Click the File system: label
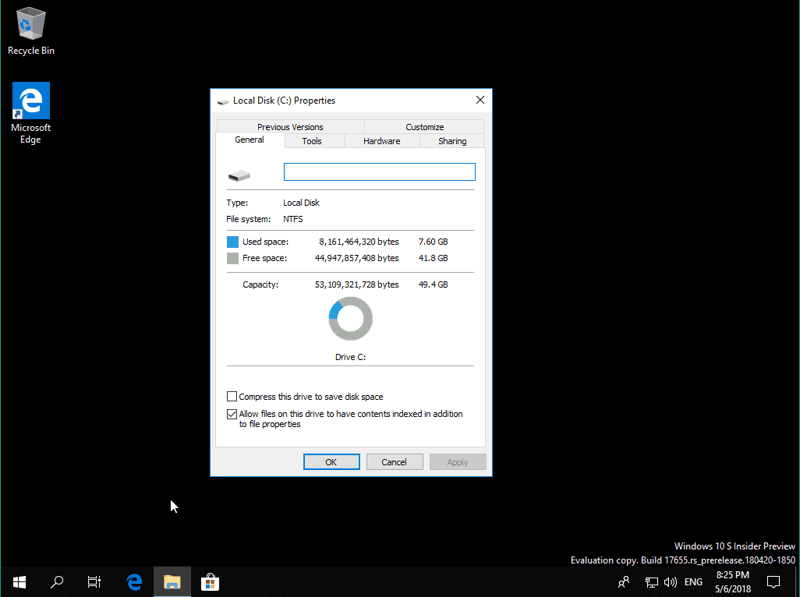 pos(248,219)
